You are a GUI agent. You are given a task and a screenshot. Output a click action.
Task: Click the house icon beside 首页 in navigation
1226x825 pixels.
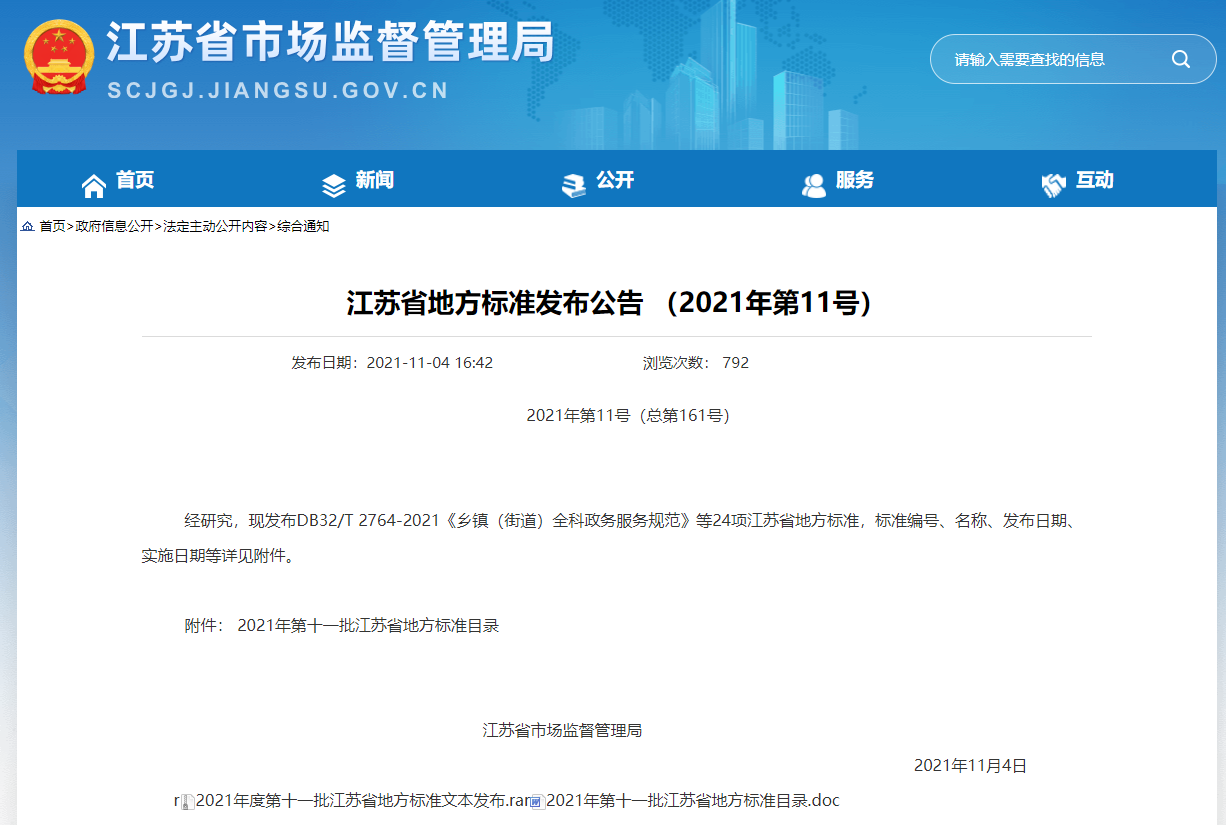(94, 185)
